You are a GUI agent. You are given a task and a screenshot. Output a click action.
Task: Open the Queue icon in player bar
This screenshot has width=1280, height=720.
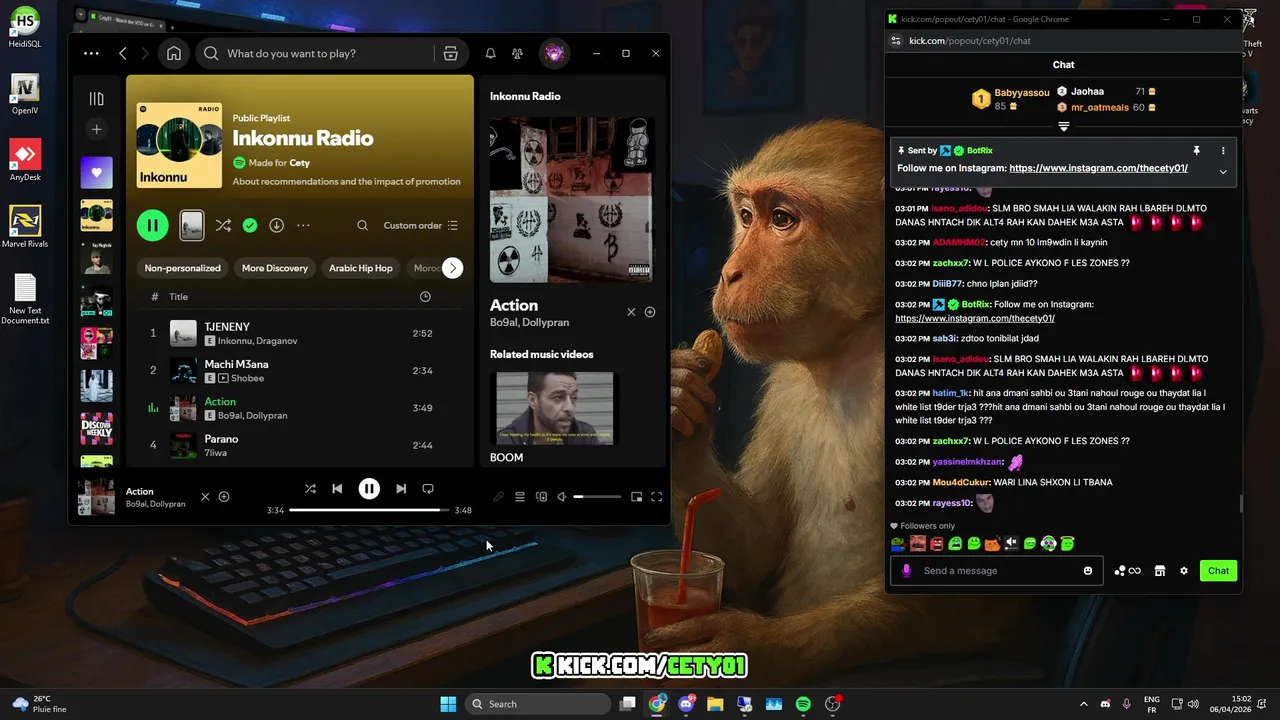pyautogui.click(x=520, y=497)
